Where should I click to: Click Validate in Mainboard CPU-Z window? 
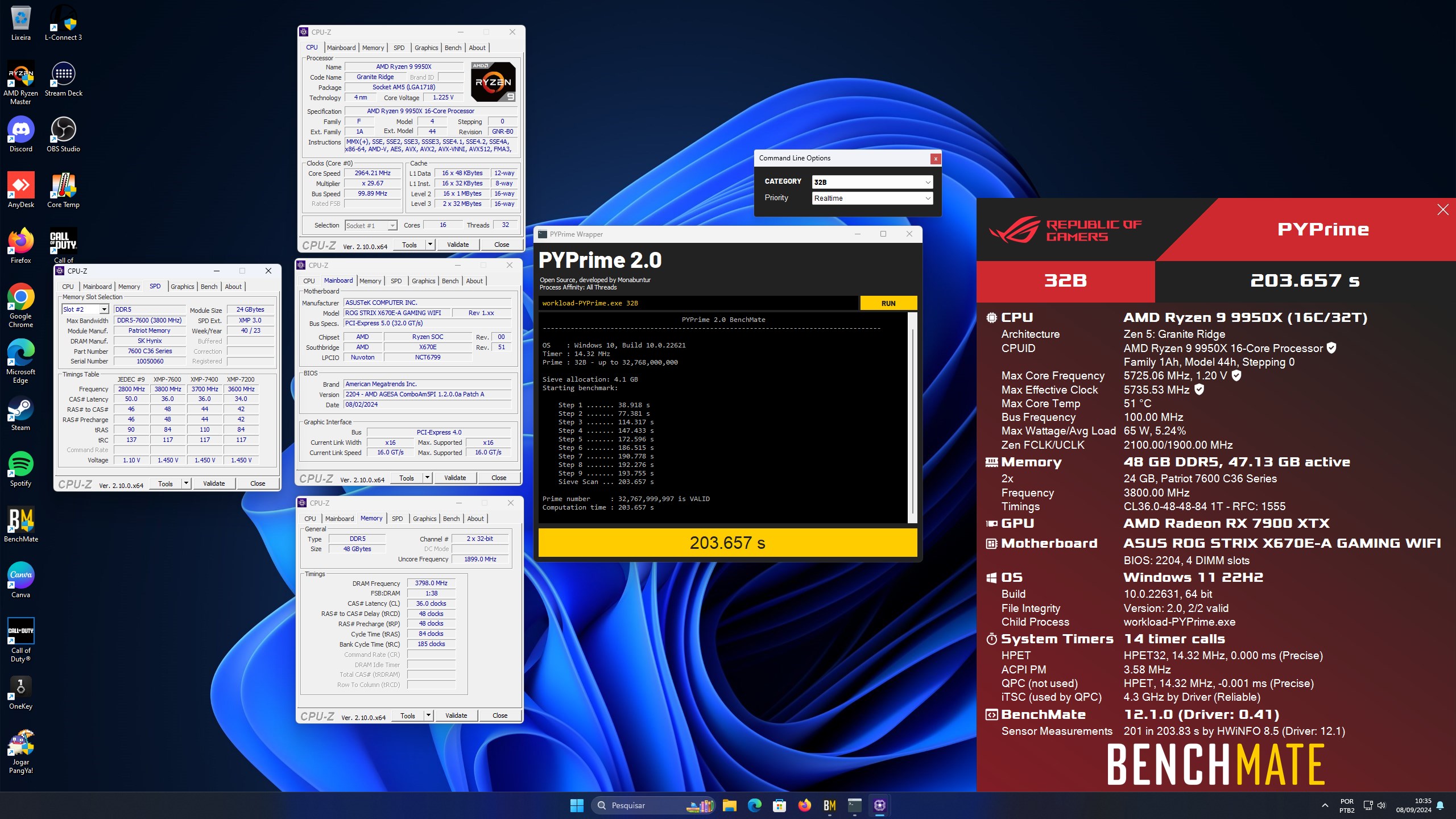click(455, 478)
